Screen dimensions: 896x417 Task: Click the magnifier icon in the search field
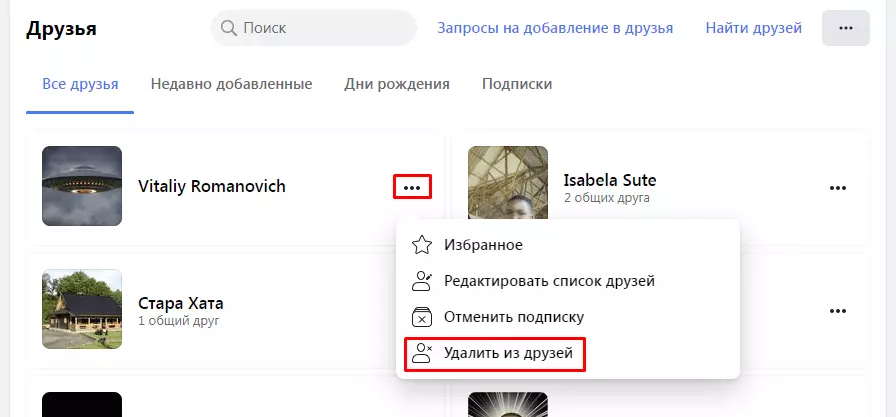point(229,28)
